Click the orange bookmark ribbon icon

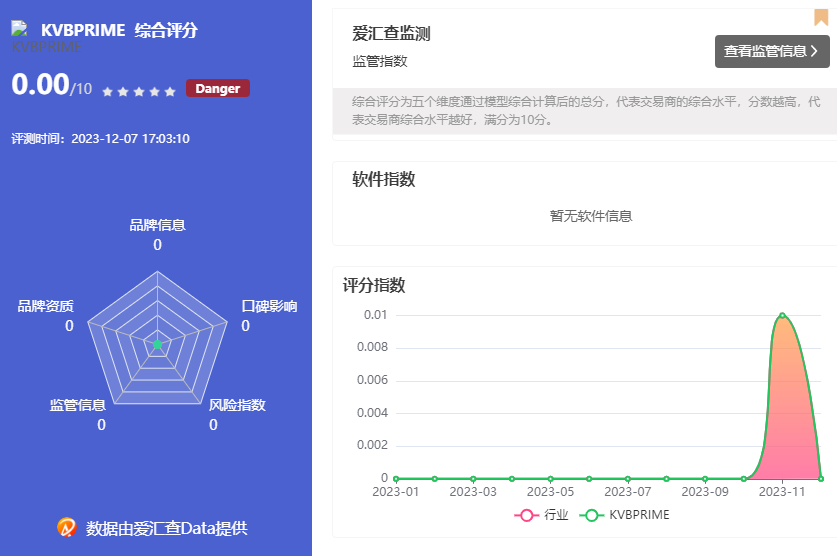click(x=821, y=17)
